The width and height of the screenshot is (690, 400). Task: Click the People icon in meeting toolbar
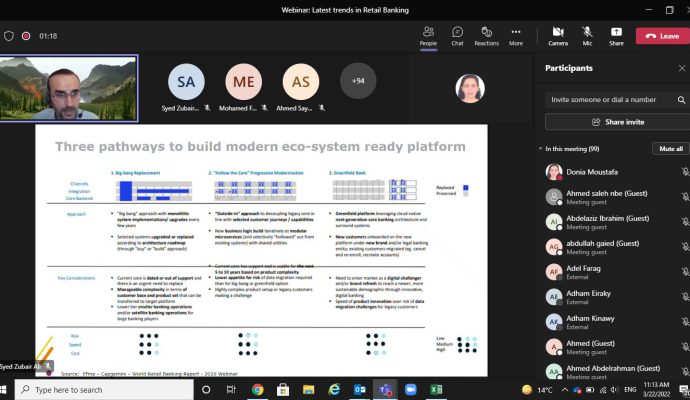coord(428,36)
